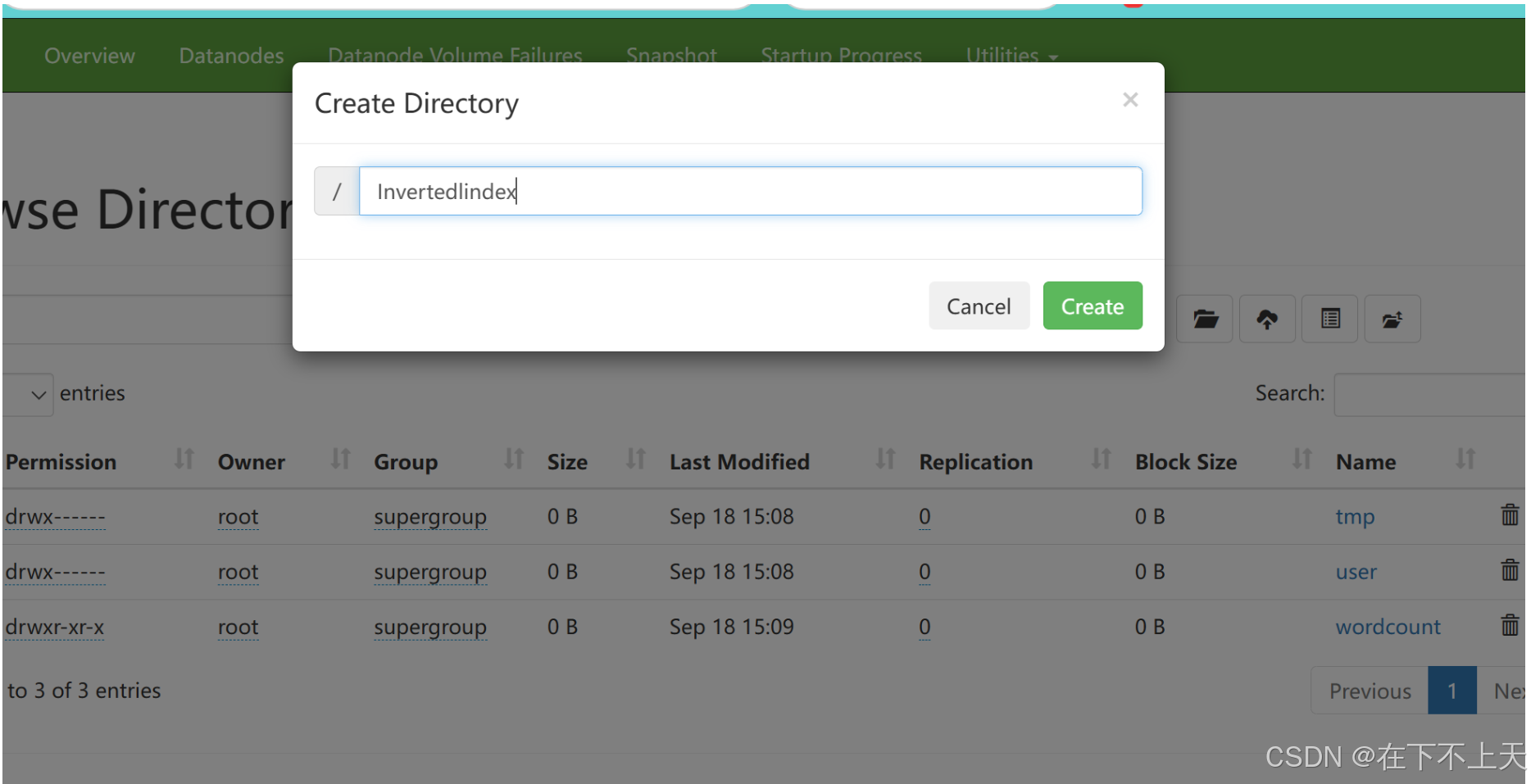Sort by the Permission column arrows
This screenshot has width=1531, height=784.
[184, 460]
